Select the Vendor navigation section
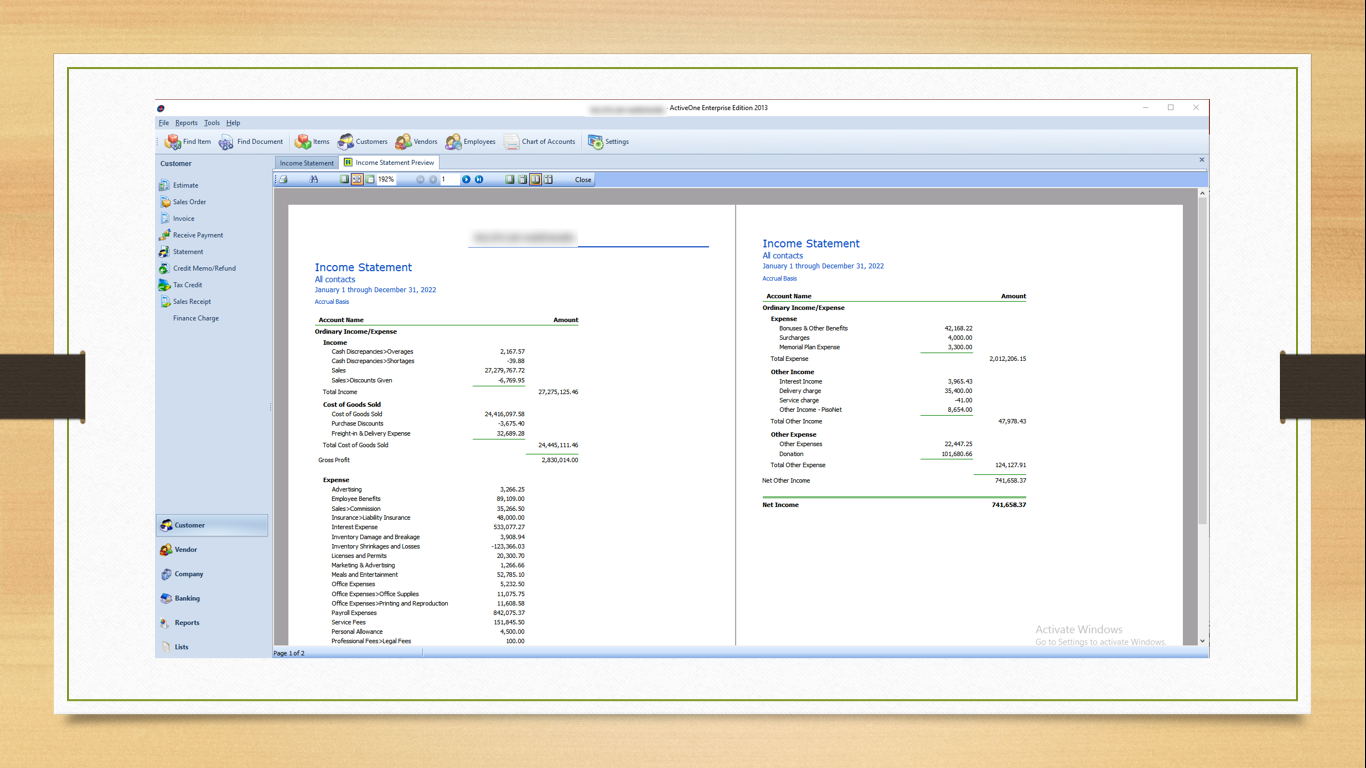The width and height of the screenshot is (1366, 768). 212,550
